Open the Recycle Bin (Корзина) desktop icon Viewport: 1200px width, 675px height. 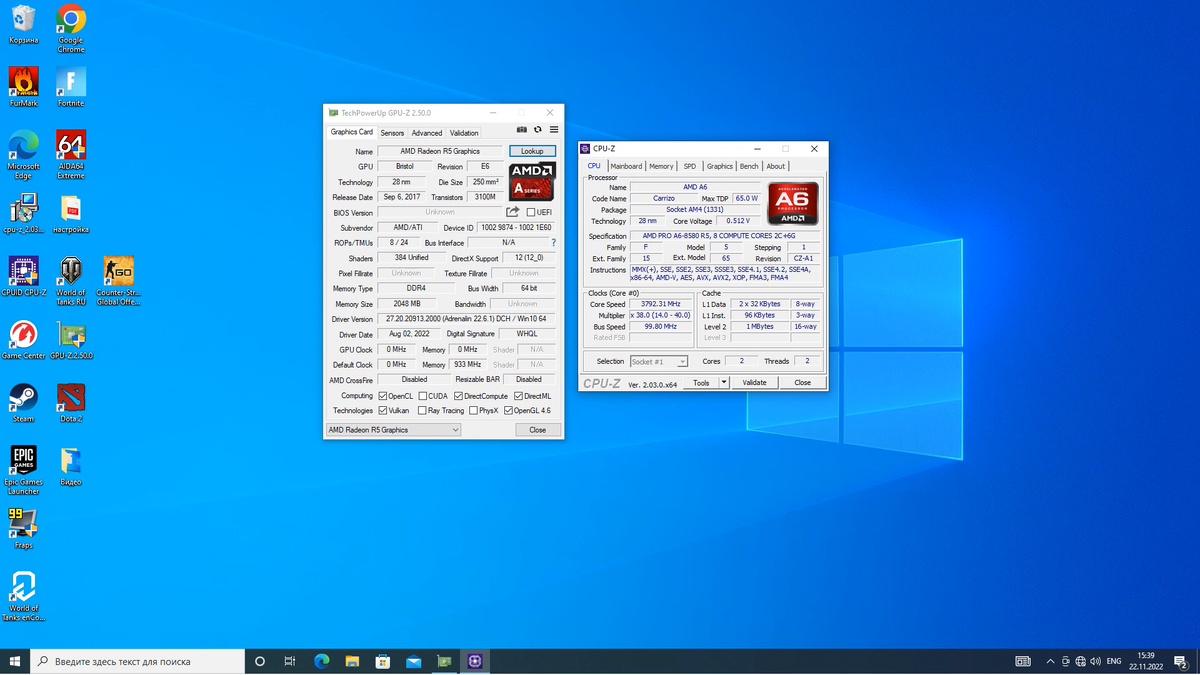[23, 25]
